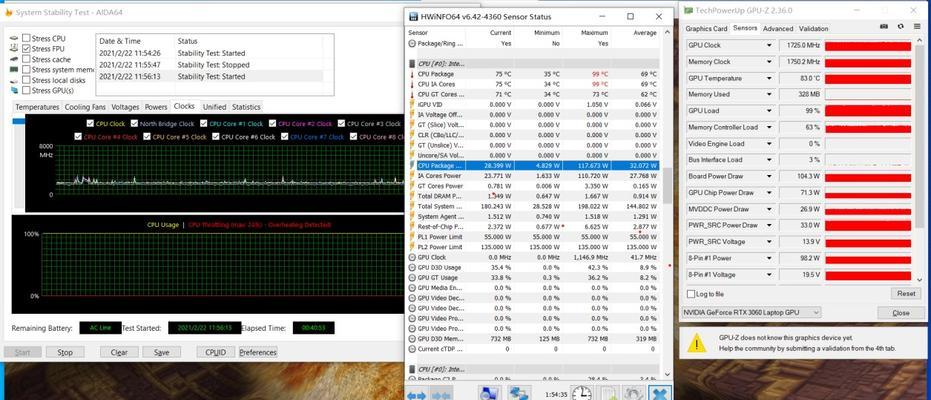Click Stop button in AIDA64
Image resolution: width=931 pixels, height=400 pixels.
(65, 353)
